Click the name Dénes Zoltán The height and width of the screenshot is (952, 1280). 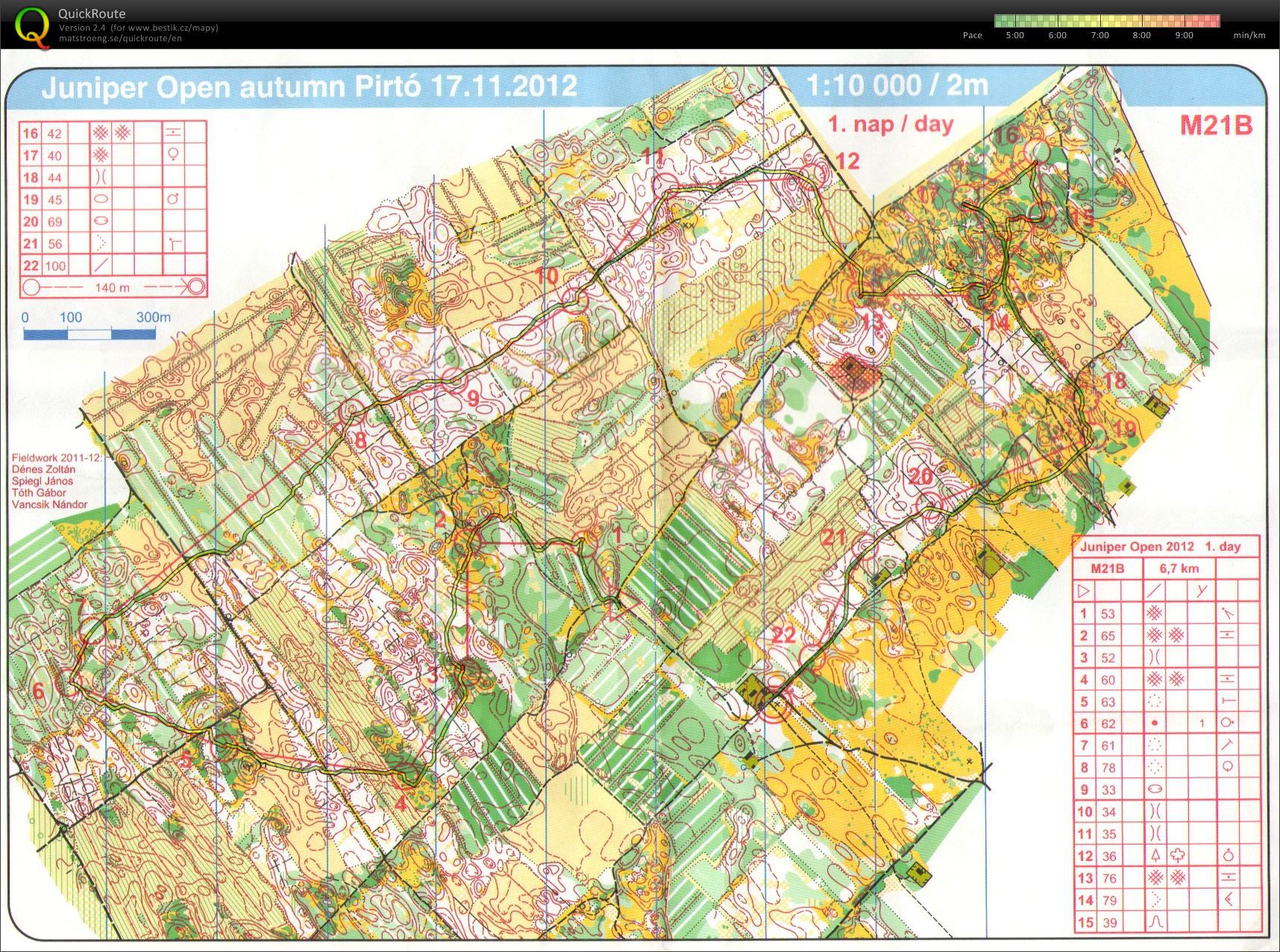43,469
